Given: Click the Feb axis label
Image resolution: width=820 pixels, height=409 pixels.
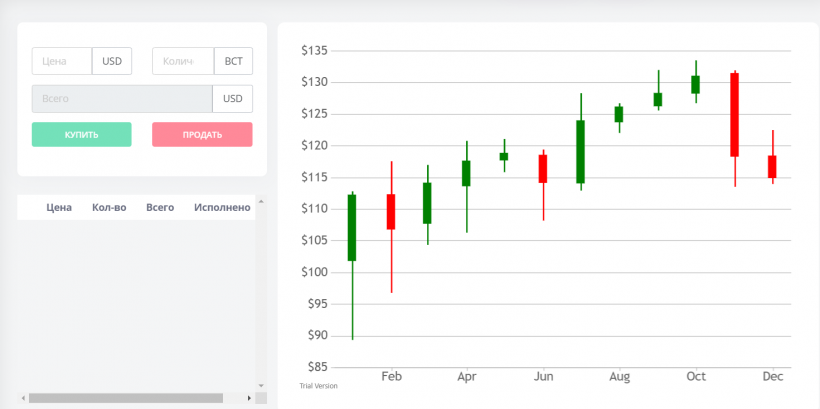Looking at the screenshot, I should tap(392, 377).
